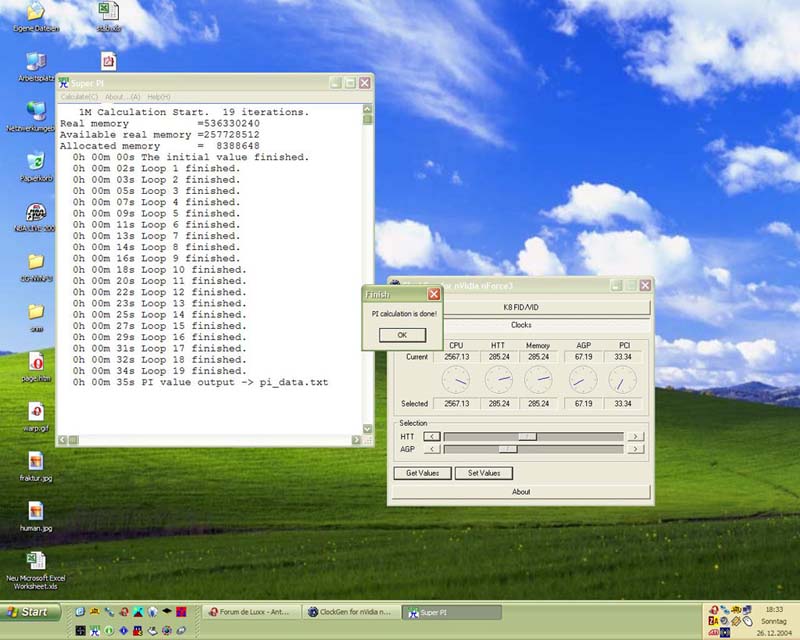Open the About menu in Super PI
The width and height of the screenshot is (800, 640).
tap(122, 97)
